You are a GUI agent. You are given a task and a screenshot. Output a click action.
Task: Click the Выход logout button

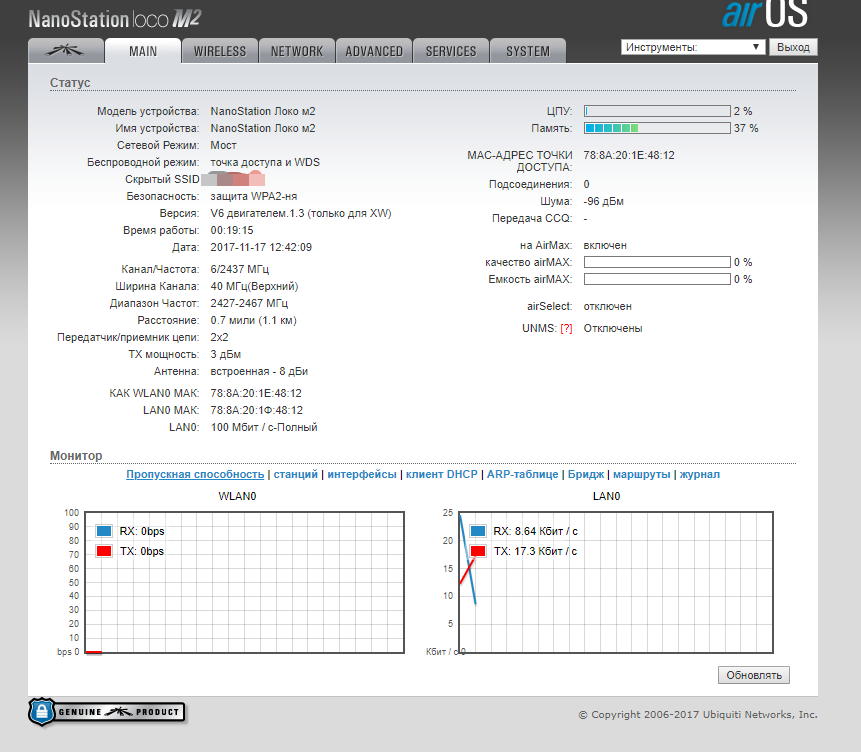[x=793, y=47]
